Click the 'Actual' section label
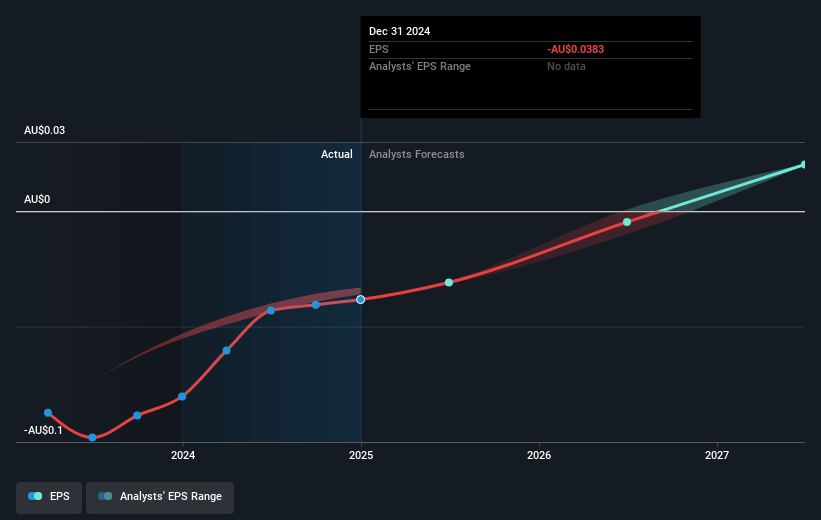The width and height of the screenshot is (821, 520). coord(337,154)
